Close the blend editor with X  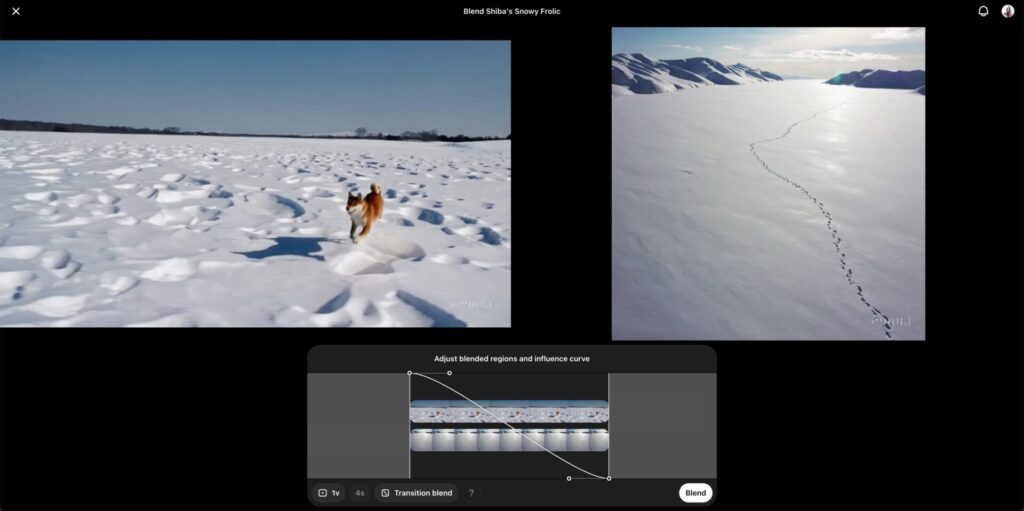click(x=16, y=11)
